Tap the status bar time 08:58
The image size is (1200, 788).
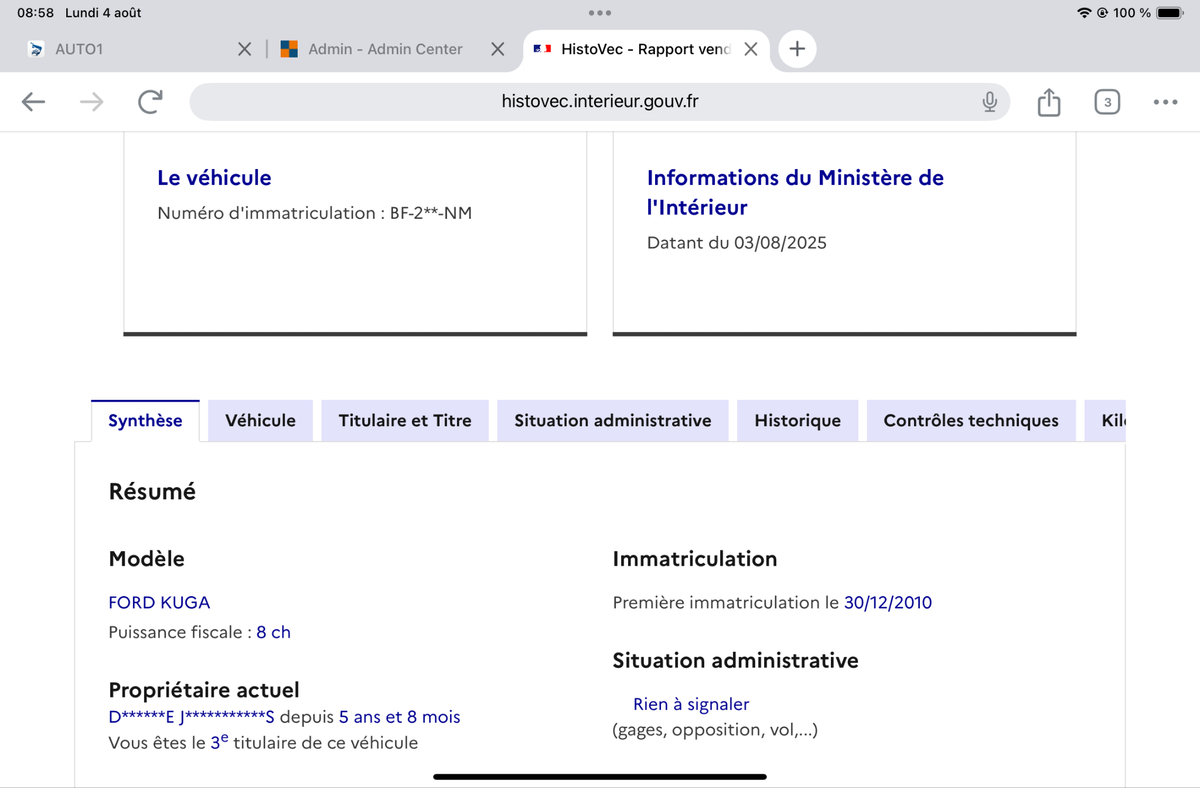click(x=35, y=13)
